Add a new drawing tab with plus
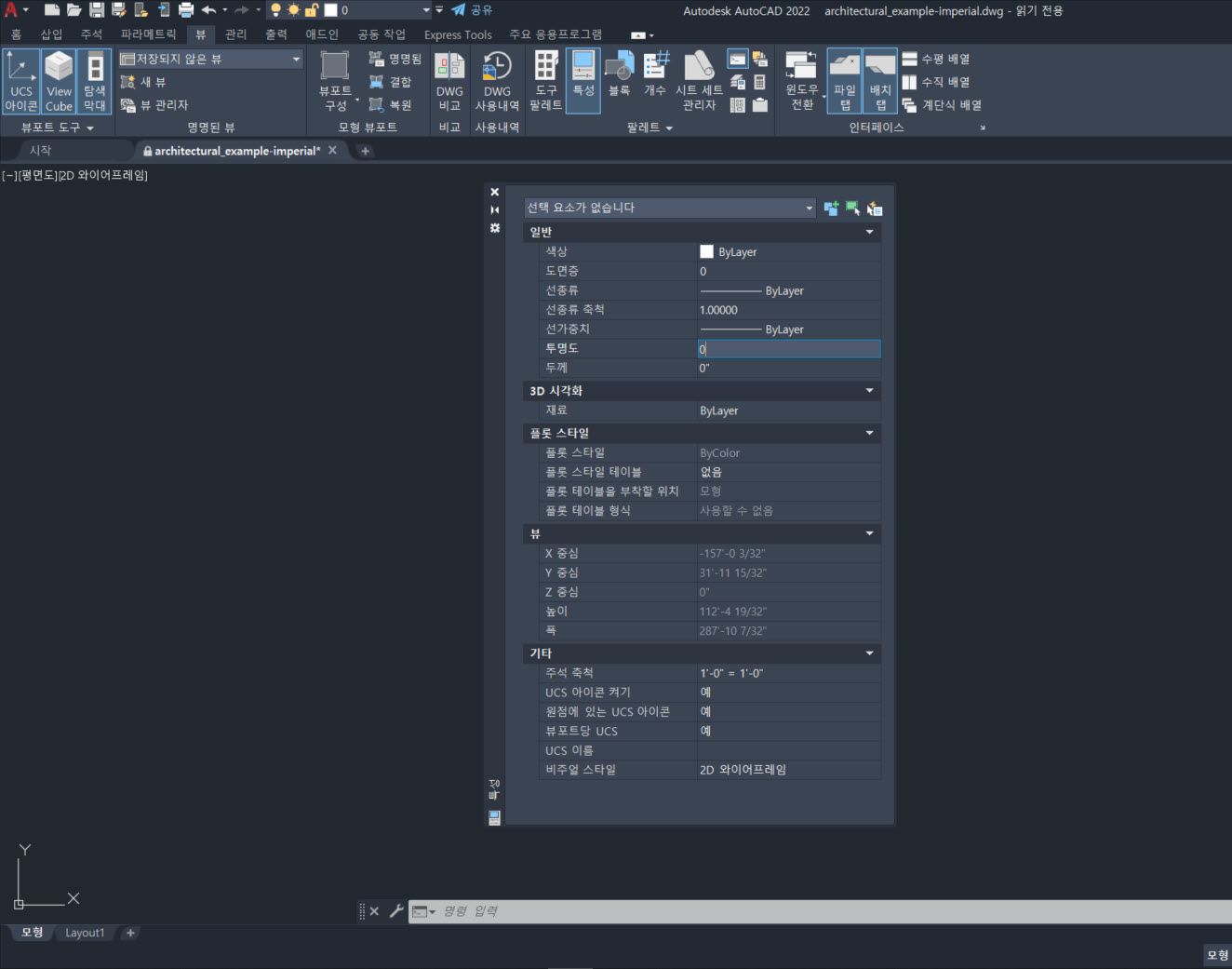Viewport: 1232px width, 969px height. (365, 151)
